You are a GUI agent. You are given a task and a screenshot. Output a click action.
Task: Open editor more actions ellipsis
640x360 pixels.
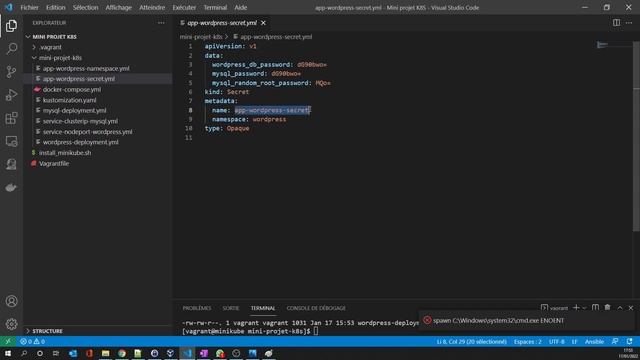pos(629,23)
